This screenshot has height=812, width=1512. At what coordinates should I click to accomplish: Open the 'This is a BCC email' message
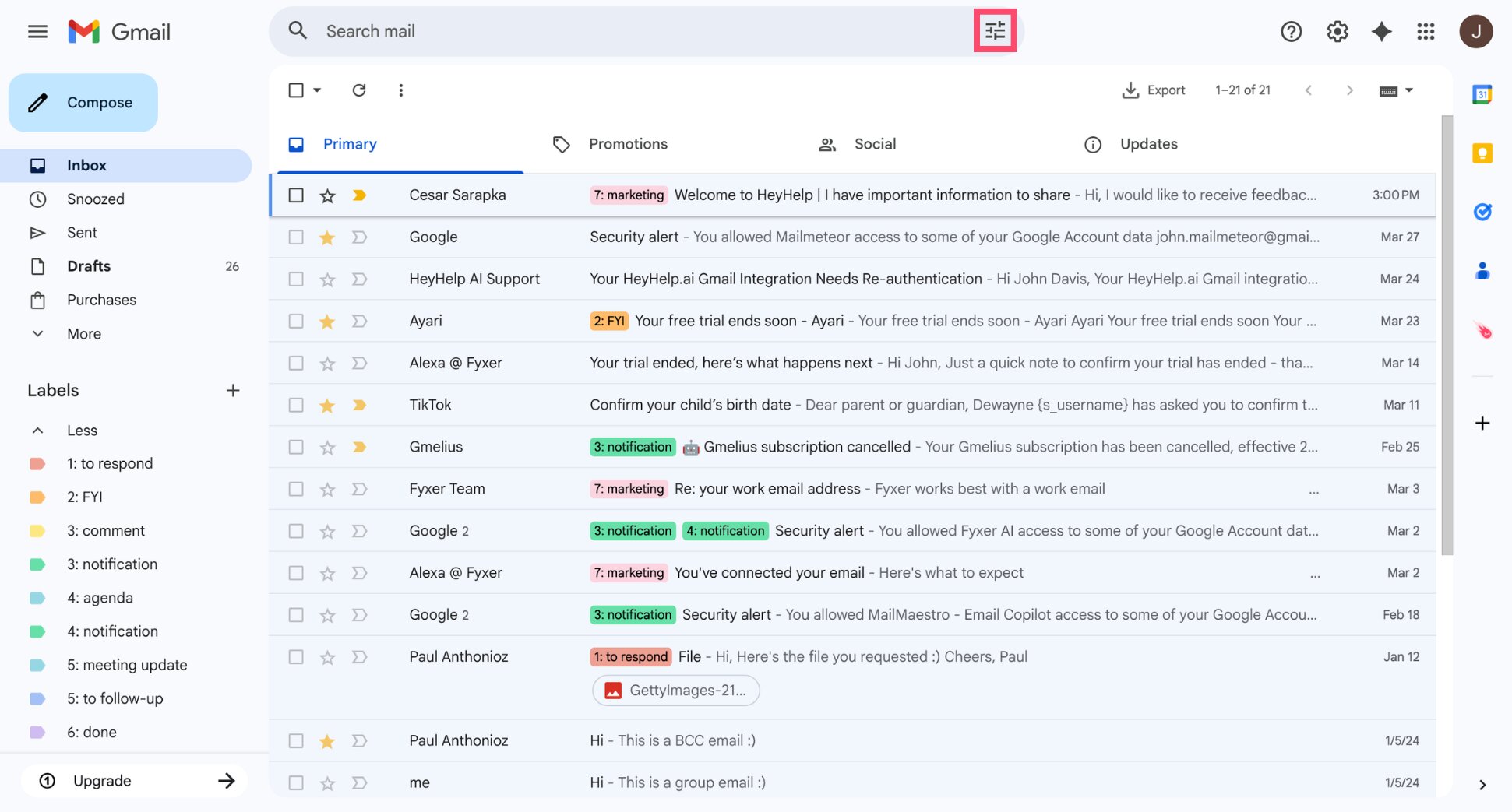point(852,741)
